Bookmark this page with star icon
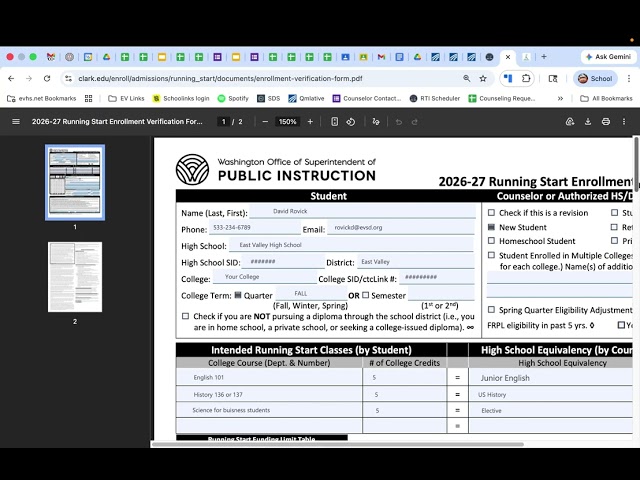This screenshot has height=480, width=640. click(483, 78)
